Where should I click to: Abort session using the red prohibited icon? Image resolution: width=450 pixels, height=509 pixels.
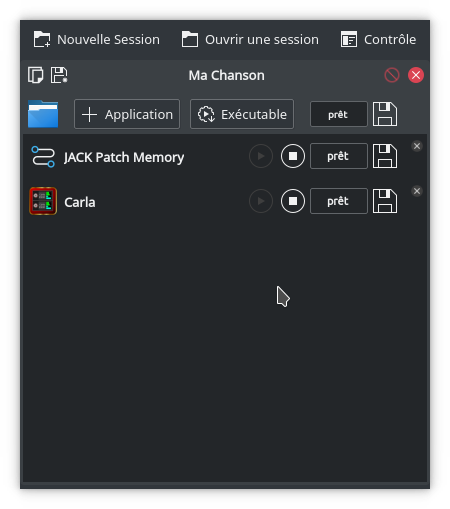pyautogui.click(x=392, y=75)
